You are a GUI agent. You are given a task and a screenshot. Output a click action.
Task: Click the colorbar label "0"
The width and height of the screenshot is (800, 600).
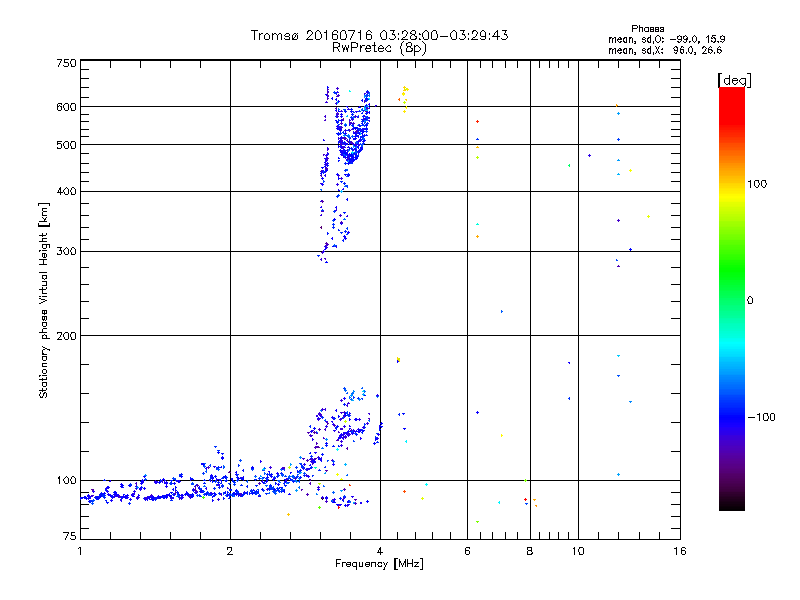pos(749,301)
